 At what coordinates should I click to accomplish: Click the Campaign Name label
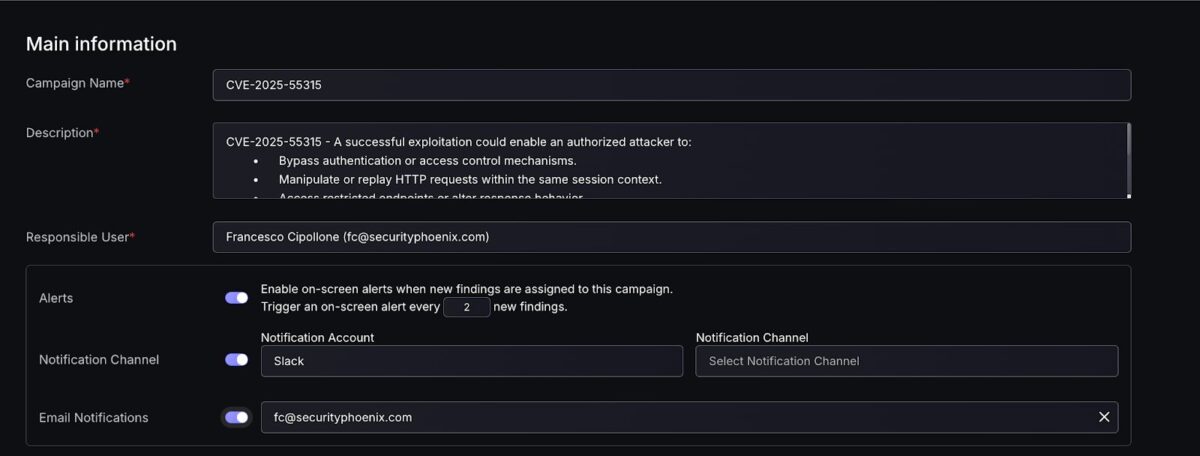76,84
